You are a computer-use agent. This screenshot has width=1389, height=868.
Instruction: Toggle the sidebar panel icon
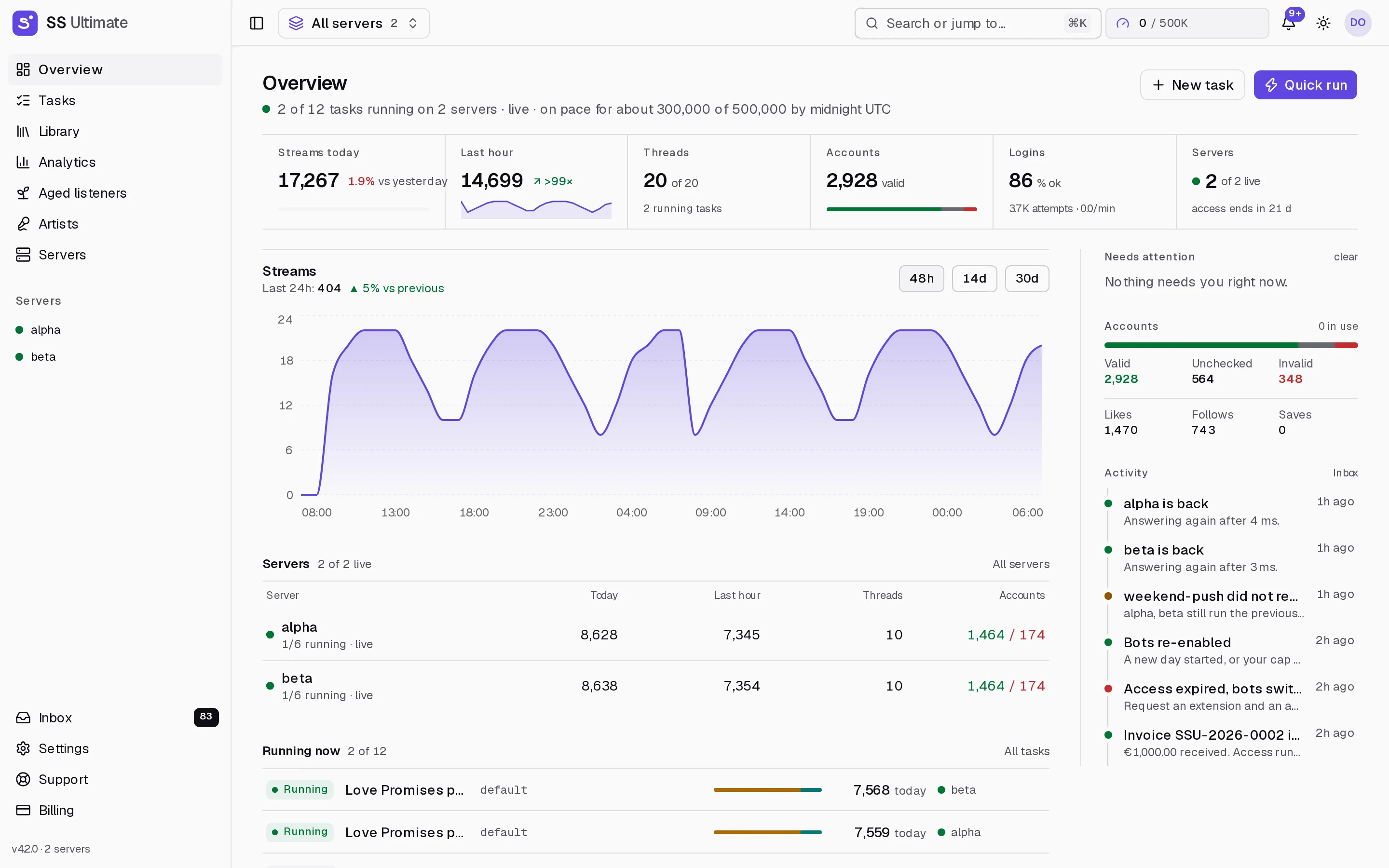257,23
